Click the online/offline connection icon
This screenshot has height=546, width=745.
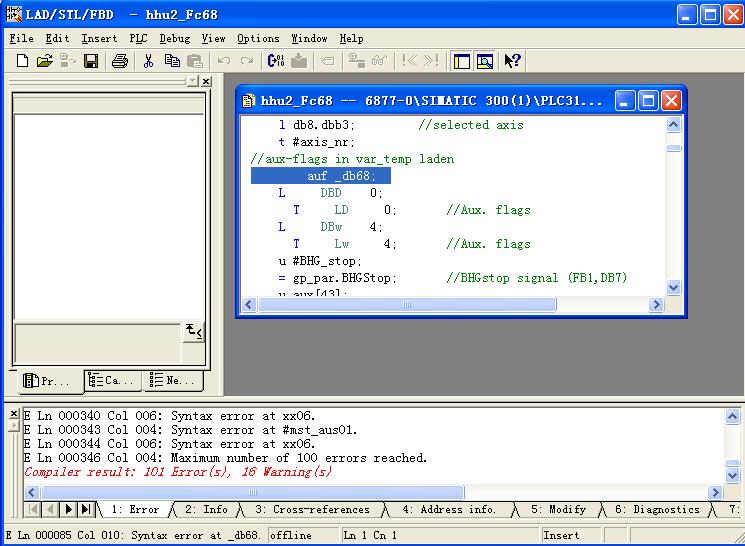356,61
